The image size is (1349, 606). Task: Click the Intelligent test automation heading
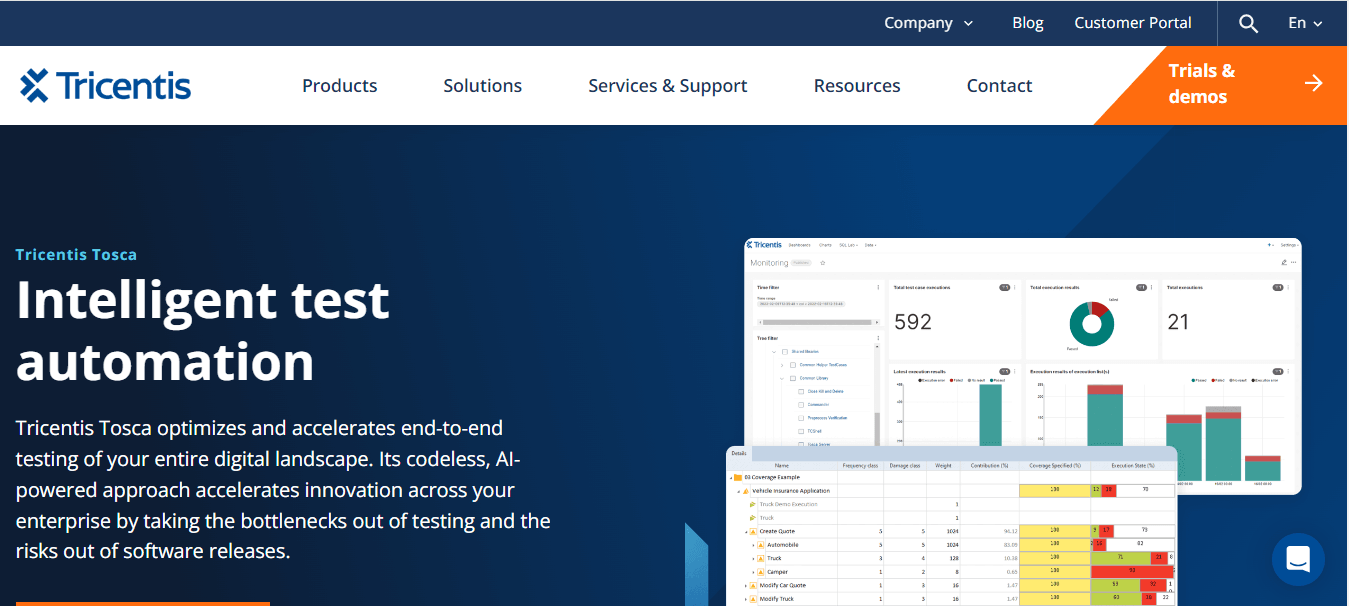point(203,330)
